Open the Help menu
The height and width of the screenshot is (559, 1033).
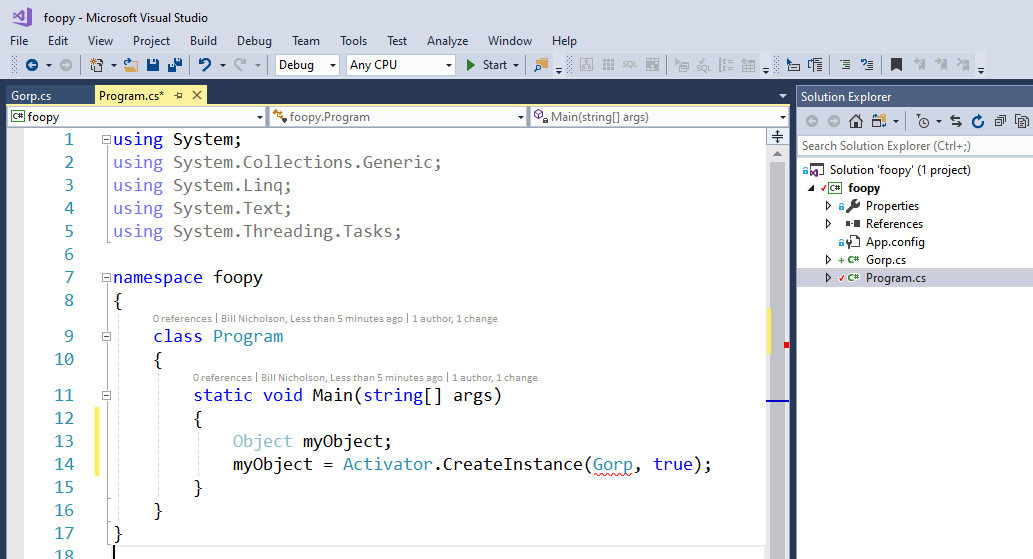565,41
